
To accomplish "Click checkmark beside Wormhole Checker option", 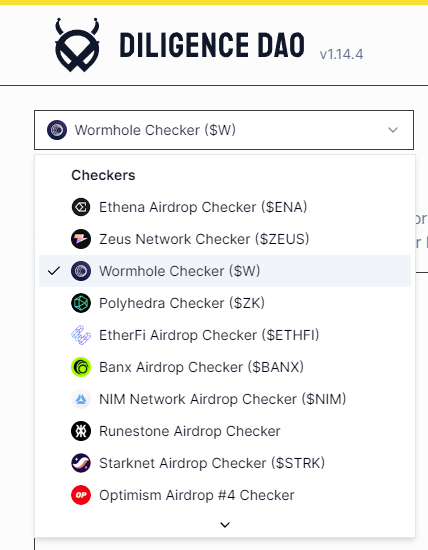I will point(54,271).
